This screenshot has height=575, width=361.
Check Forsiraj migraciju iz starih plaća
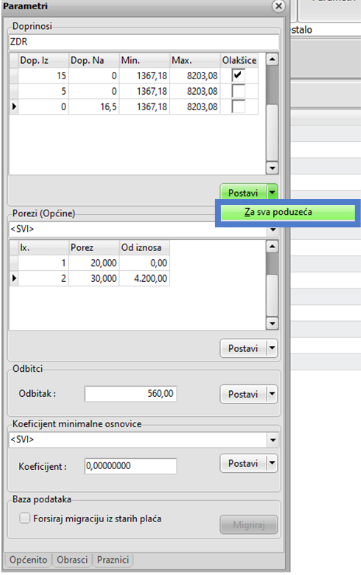pos(25,518)
